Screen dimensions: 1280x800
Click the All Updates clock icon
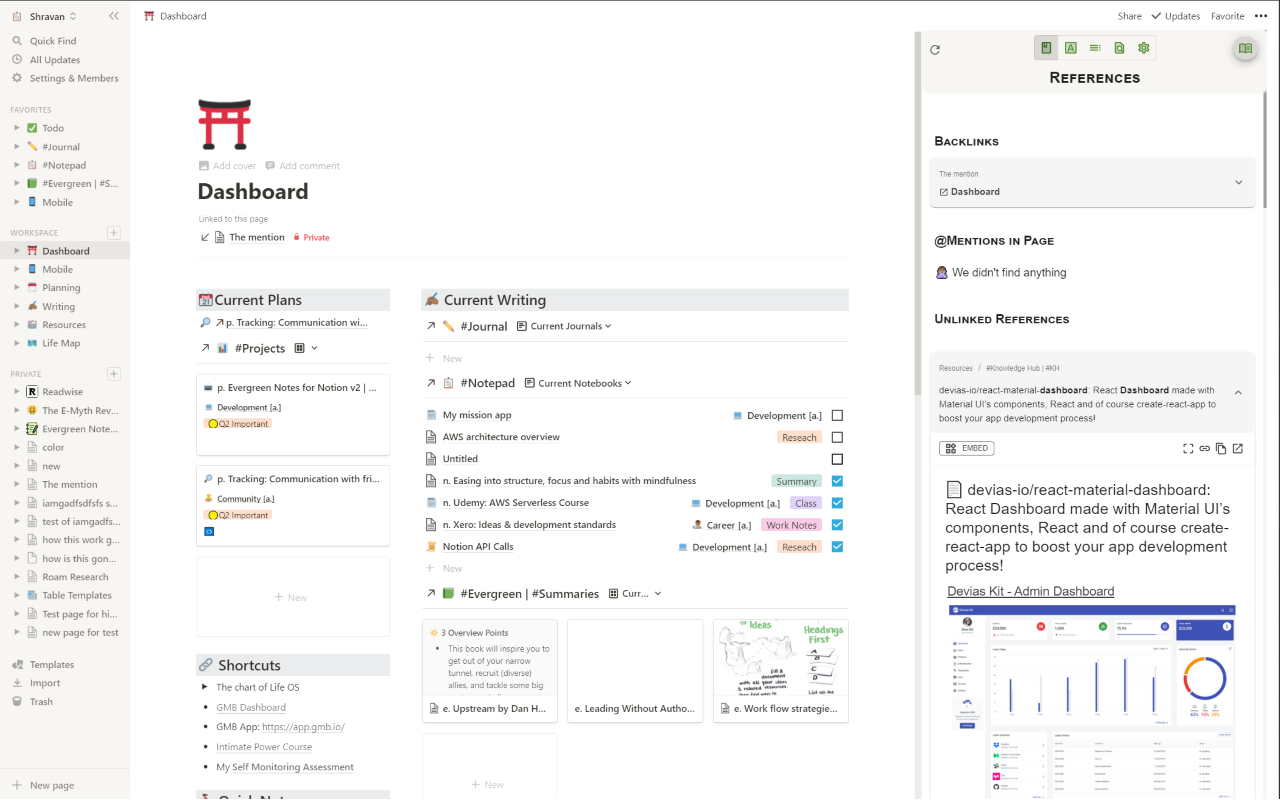coord(17,60)
